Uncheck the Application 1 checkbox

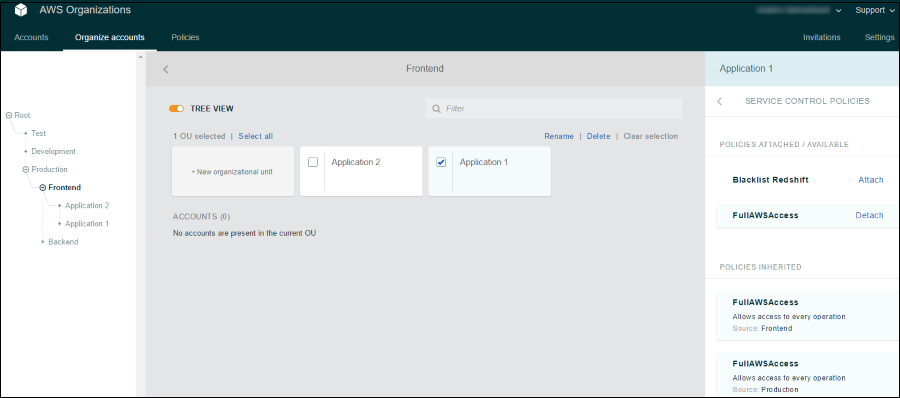[441, 163]
